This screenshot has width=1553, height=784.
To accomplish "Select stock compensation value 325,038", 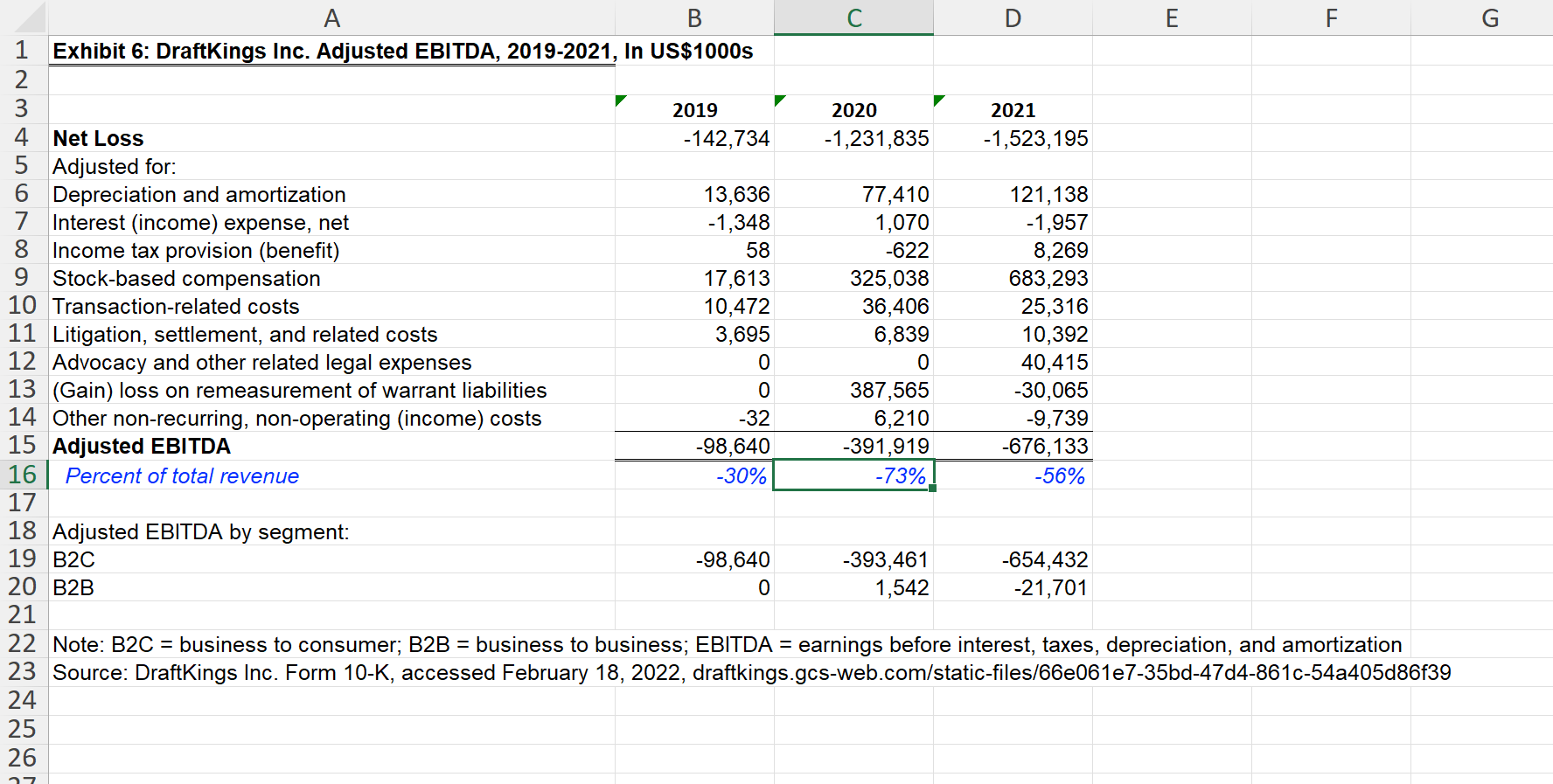I will (x=853, y=278).
